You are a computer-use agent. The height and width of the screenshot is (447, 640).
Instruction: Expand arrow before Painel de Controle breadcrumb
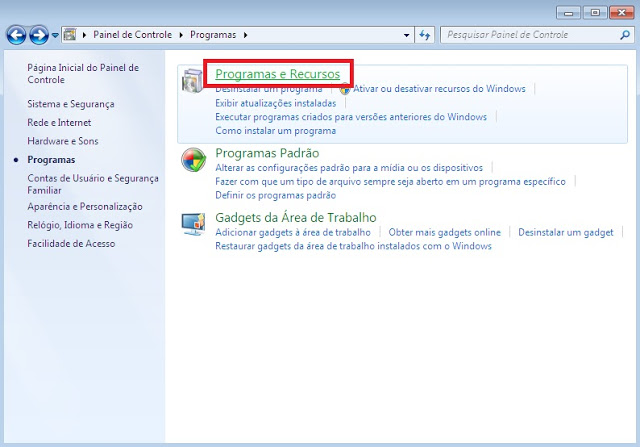[84, 35]
